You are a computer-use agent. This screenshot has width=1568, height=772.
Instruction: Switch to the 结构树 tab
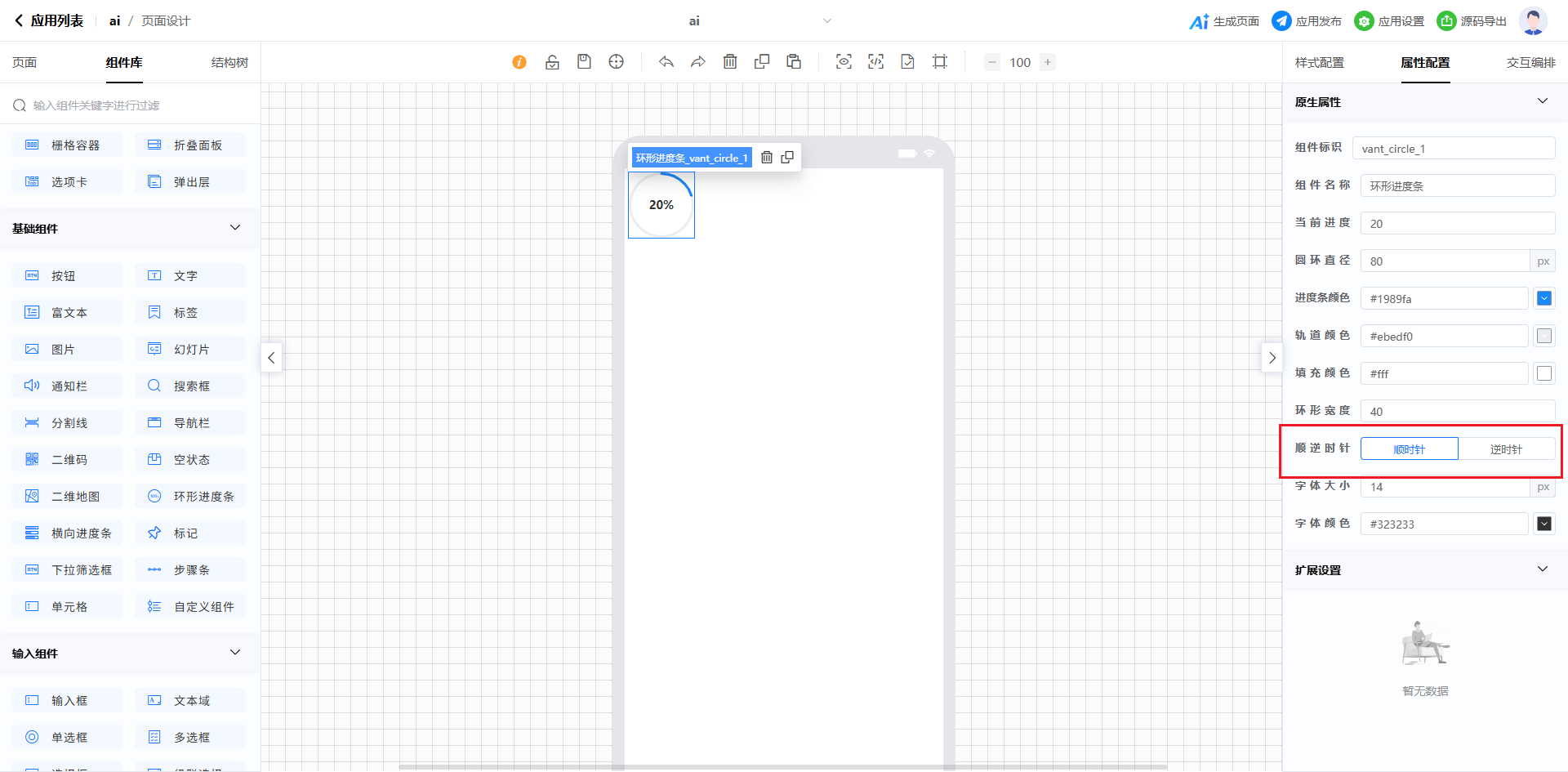pos(229,63)
